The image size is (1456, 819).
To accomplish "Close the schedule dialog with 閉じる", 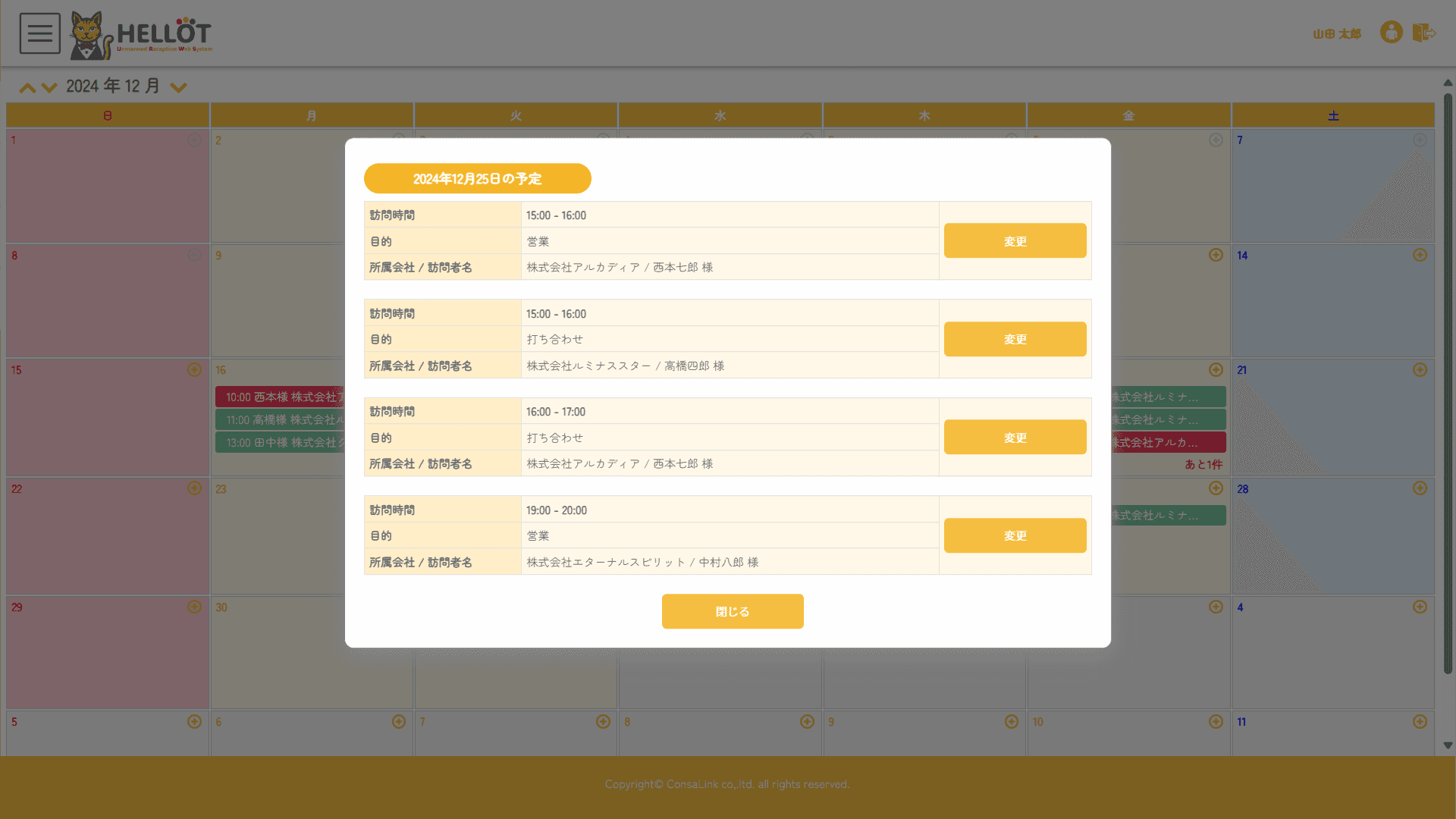I will 732,611.
